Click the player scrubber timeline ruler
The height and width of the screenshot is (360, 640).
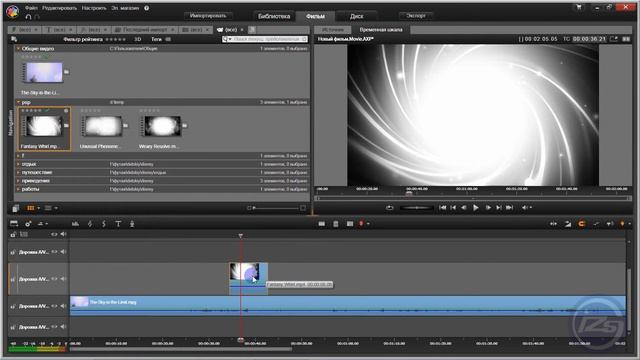(473, 191)
